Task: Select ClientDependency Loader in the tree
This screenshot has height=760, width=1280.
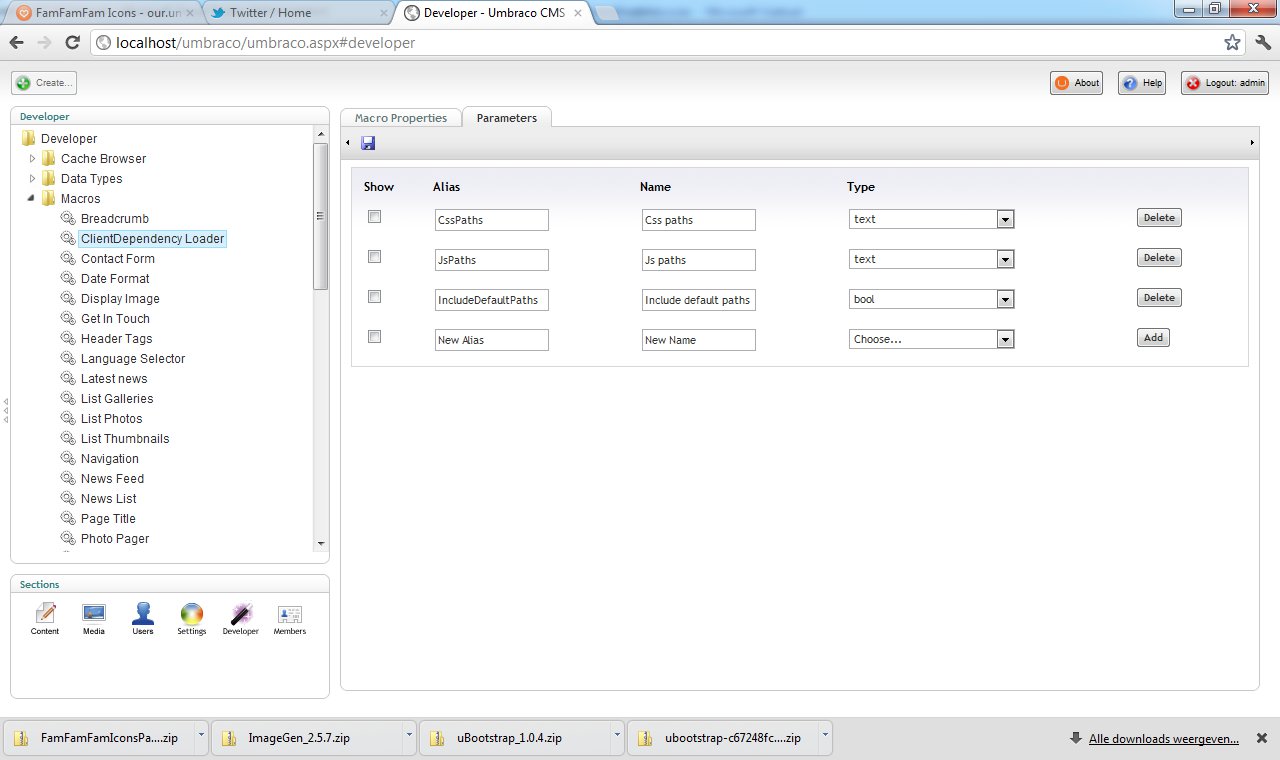Action: [153, 239]
